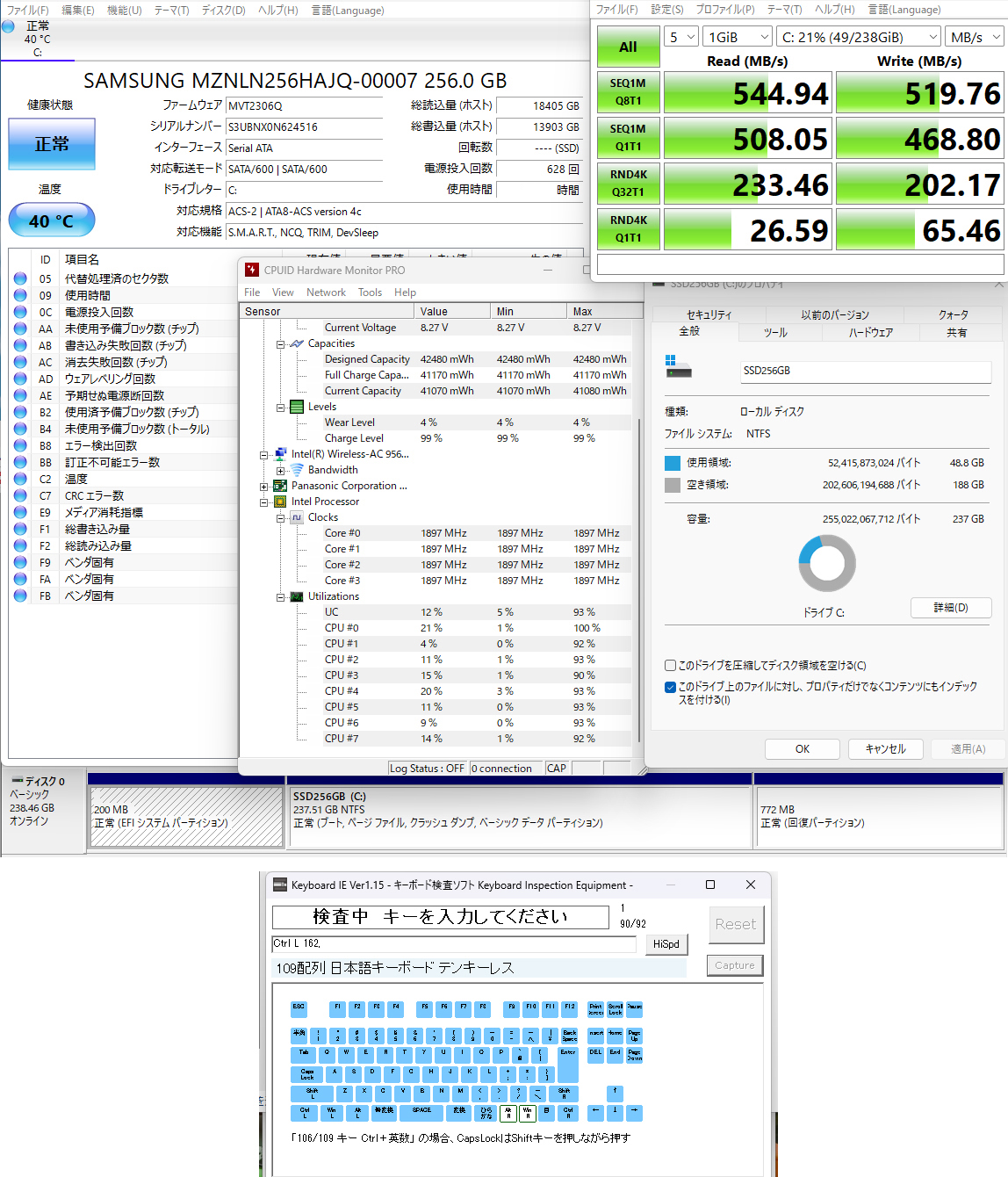Click the Bandwidth Wi-Fi icon
This screenshot has width=1008, height=1177.
297,470
